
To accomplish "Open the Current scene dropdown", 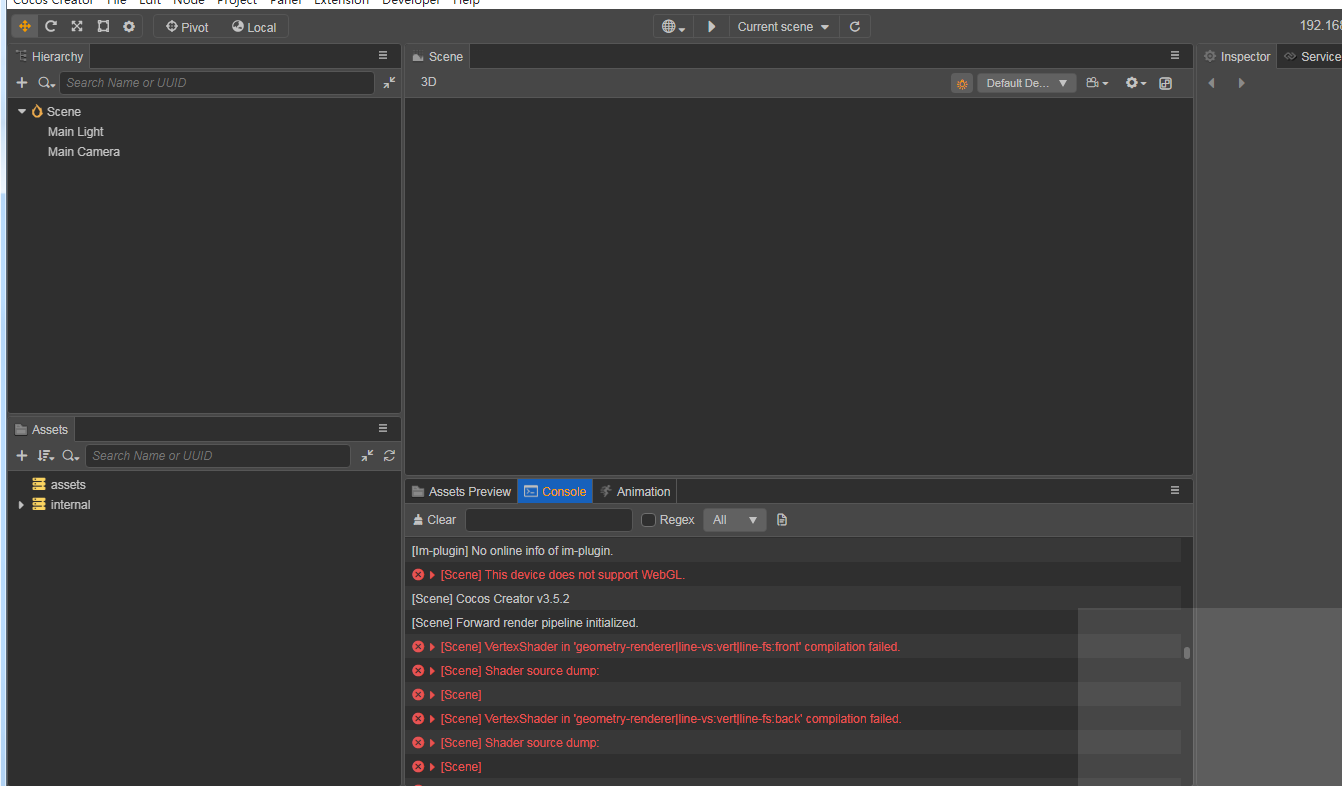I will tap(783, 26).
